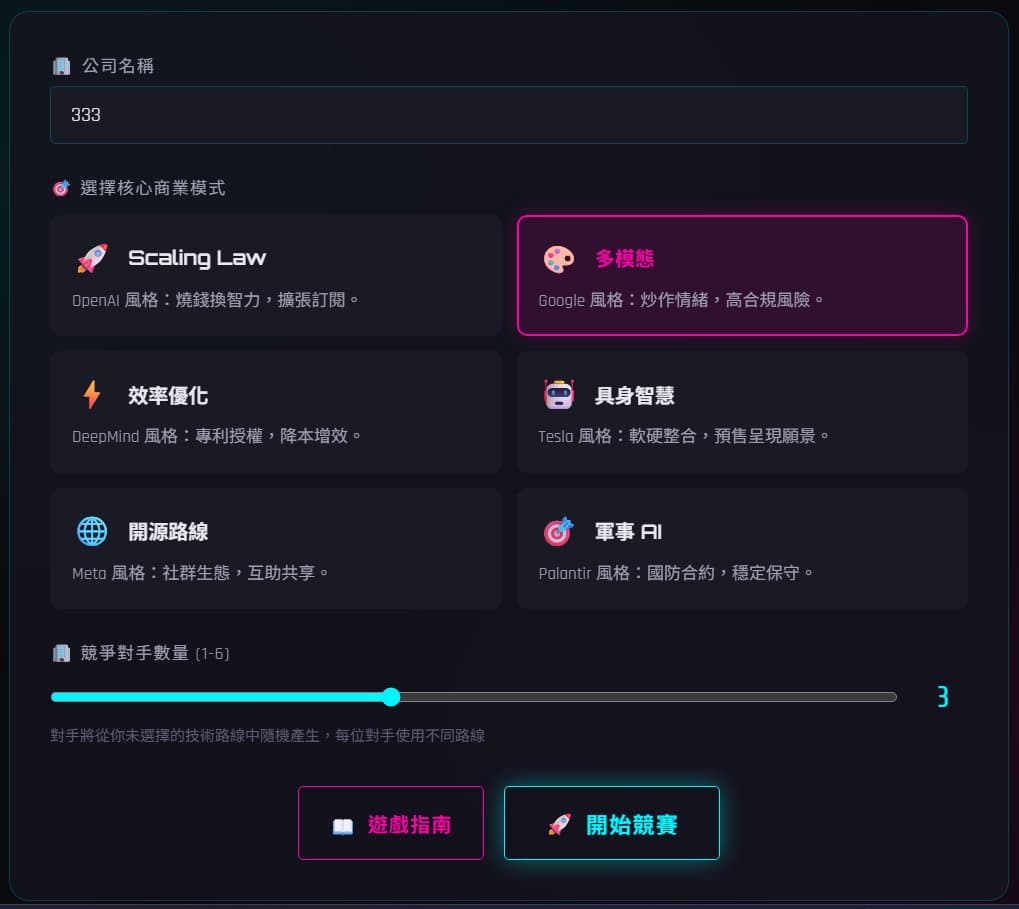Click the rocket icon on the Scaling Law card

pos(92,257)
